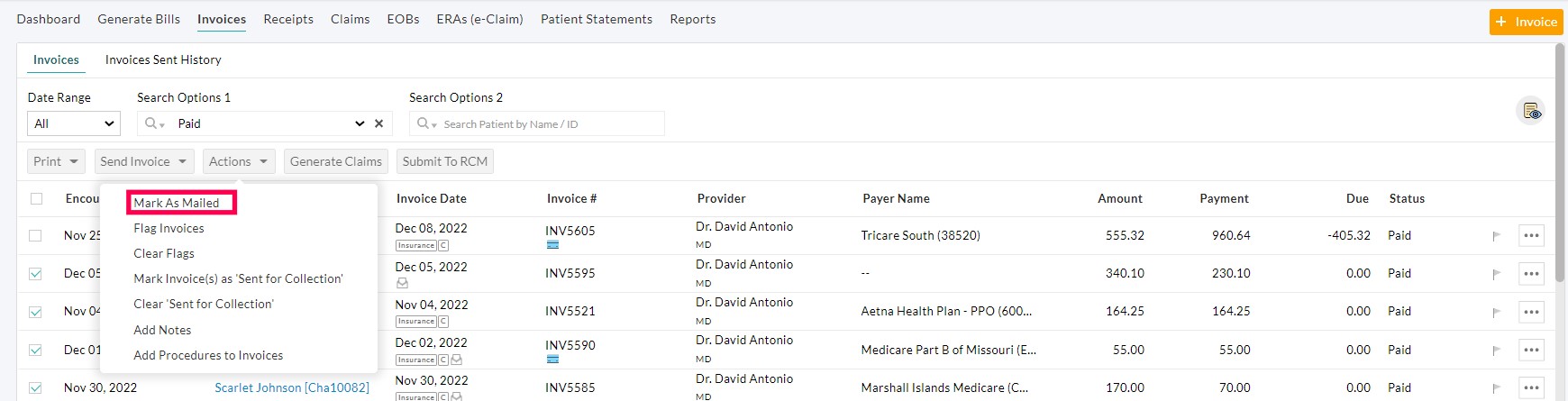Check the box for the Nov 25 encounter

[35, 235]
